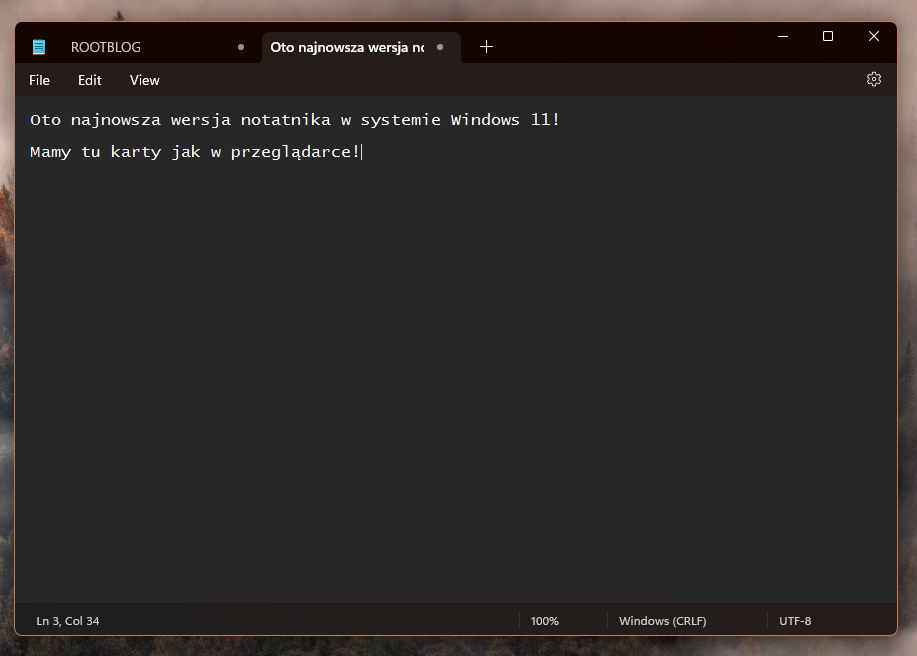
Task: Switch to the ROOTBLOG tab
Action: tap(106, 47)
